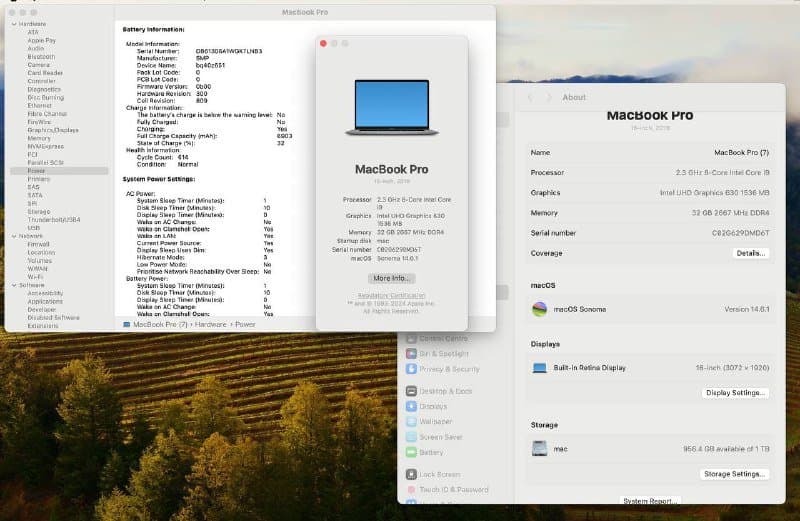
Task: Open More Info… in About This Mac
Action: (391, 278)
